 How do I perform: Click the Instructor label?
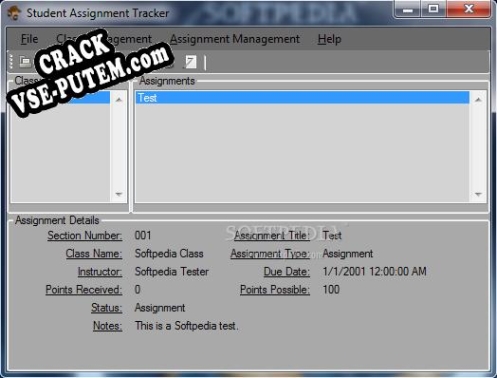pyautogui.click(x=100, y=272)
